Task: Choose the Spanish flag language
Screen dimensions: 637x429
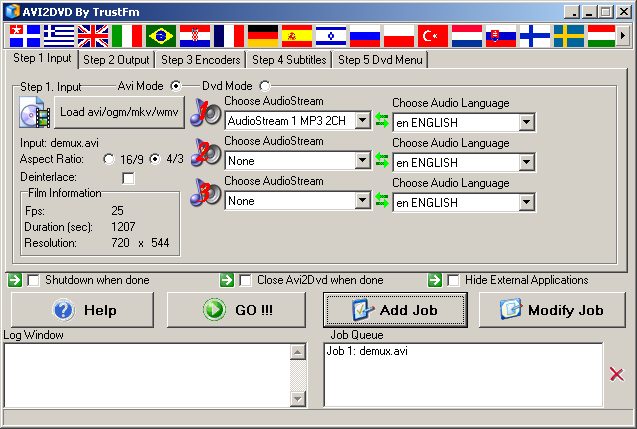Action: tap(297, 36)
